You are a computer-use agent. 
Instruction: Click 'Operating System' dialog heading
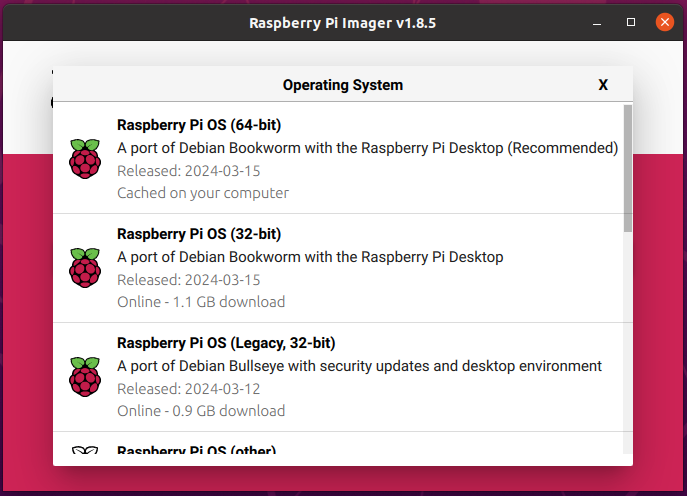(343, 85)
